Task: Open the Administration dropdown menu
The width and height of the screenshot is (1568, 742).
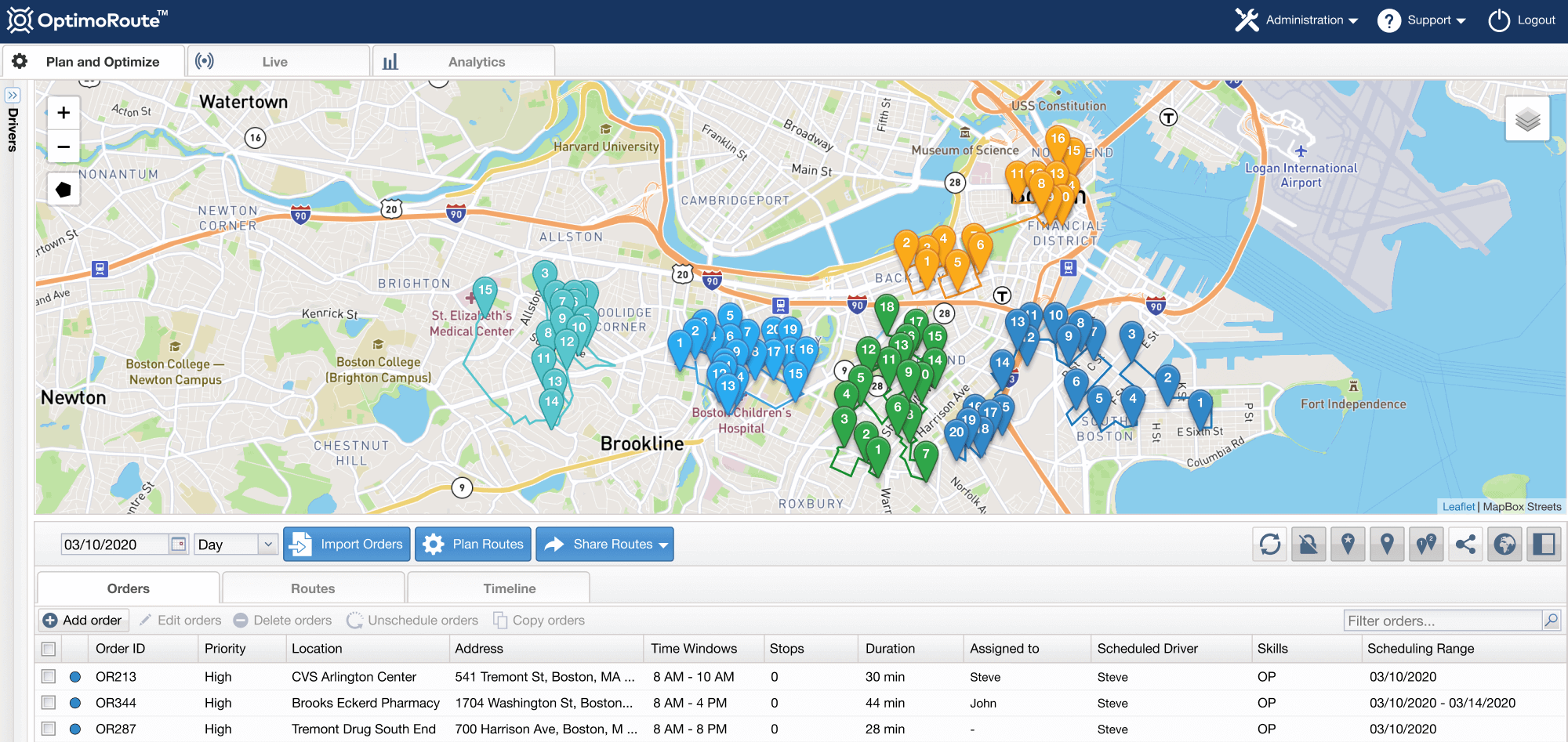Action: tap(1305, 20)
